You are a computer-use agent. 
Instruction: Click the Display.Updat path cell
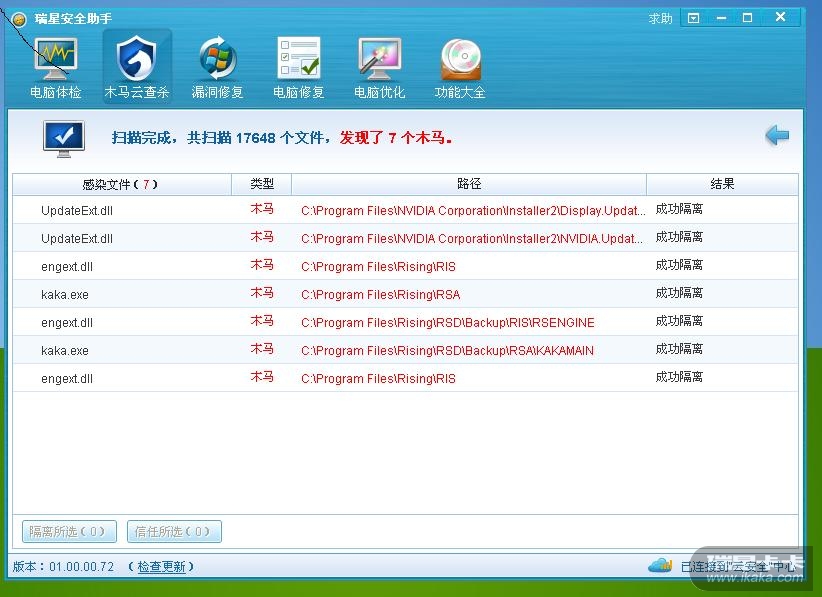473,211
